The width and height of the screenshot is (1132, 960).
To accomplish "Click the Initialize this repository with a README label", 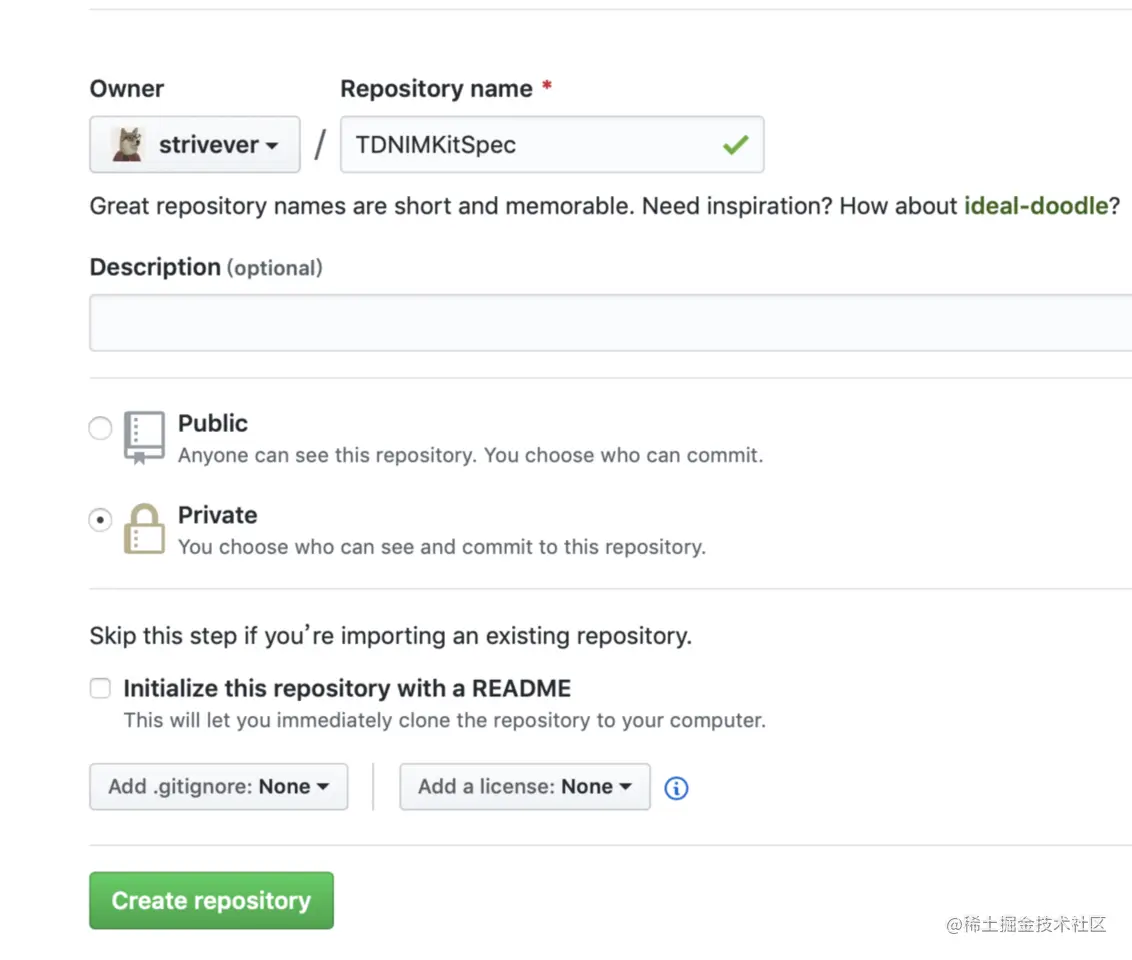I will [347, 689].
